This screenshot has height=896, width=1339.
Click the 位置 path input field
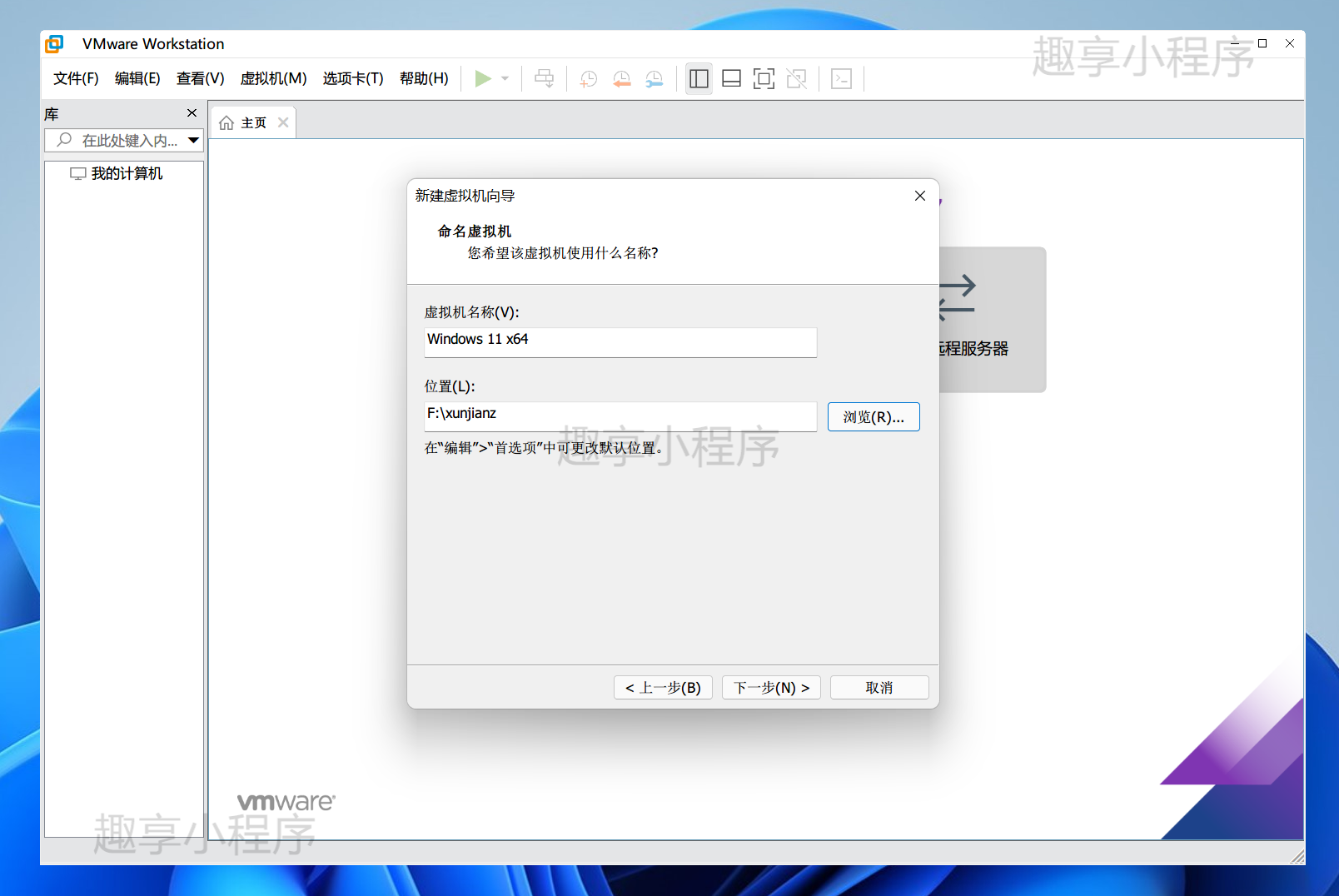point(620,416)
